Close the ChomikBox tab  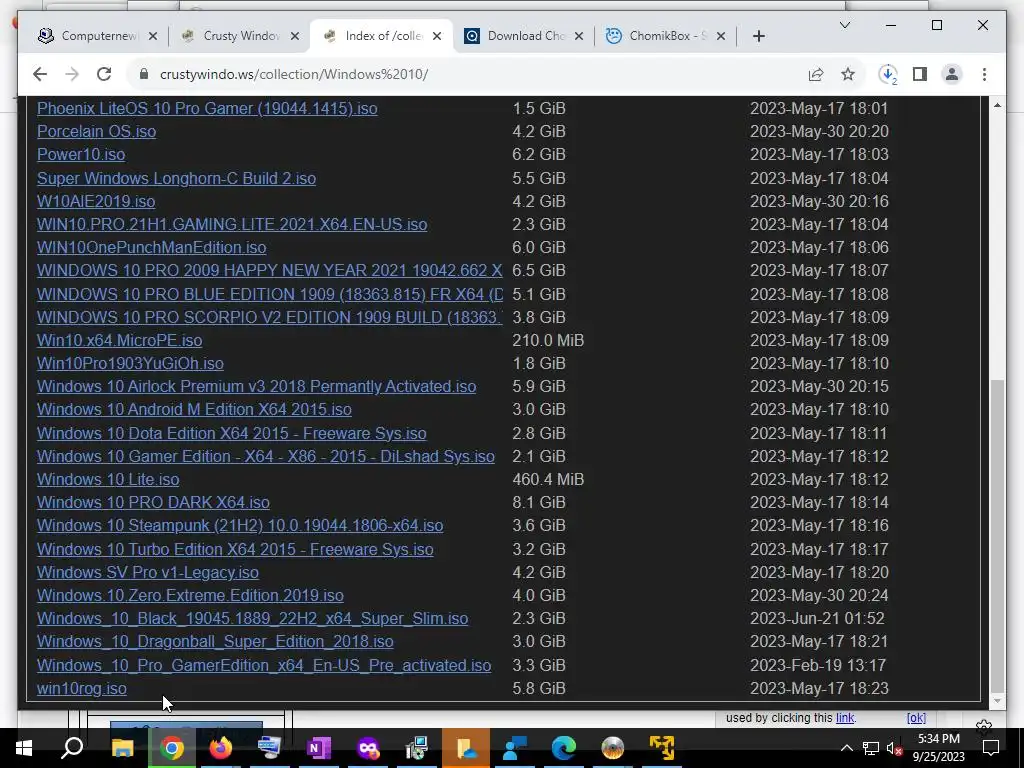[721, 36]
